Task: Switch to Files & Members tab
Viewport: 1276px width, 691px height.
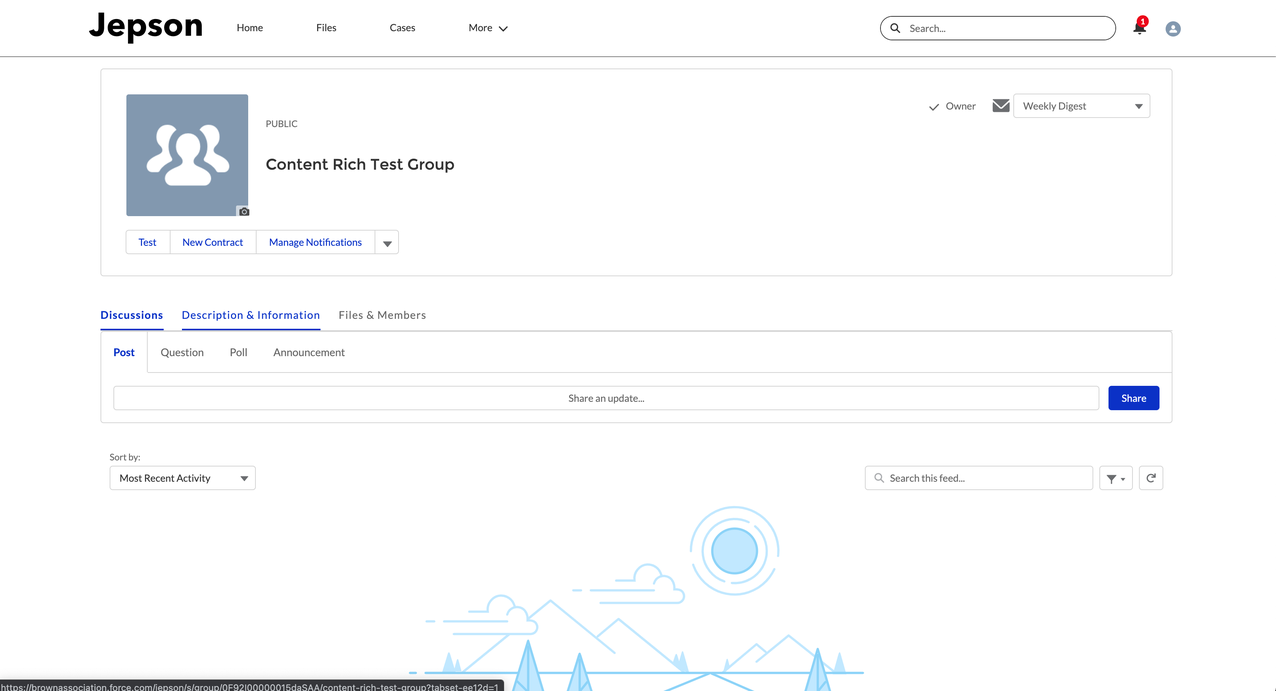Action: 382,315
